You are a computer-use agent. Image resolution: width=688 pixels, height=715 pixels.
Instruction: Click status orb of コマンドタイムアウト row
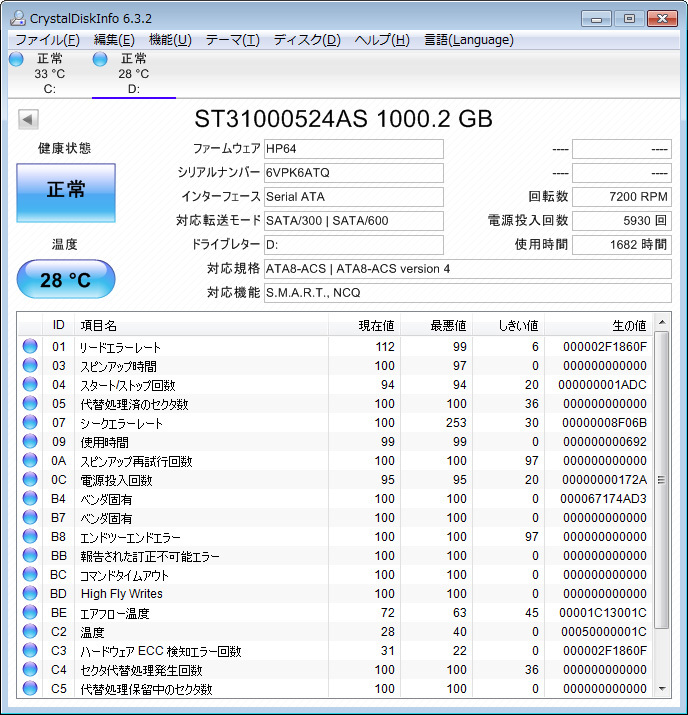tap(30, 574)
